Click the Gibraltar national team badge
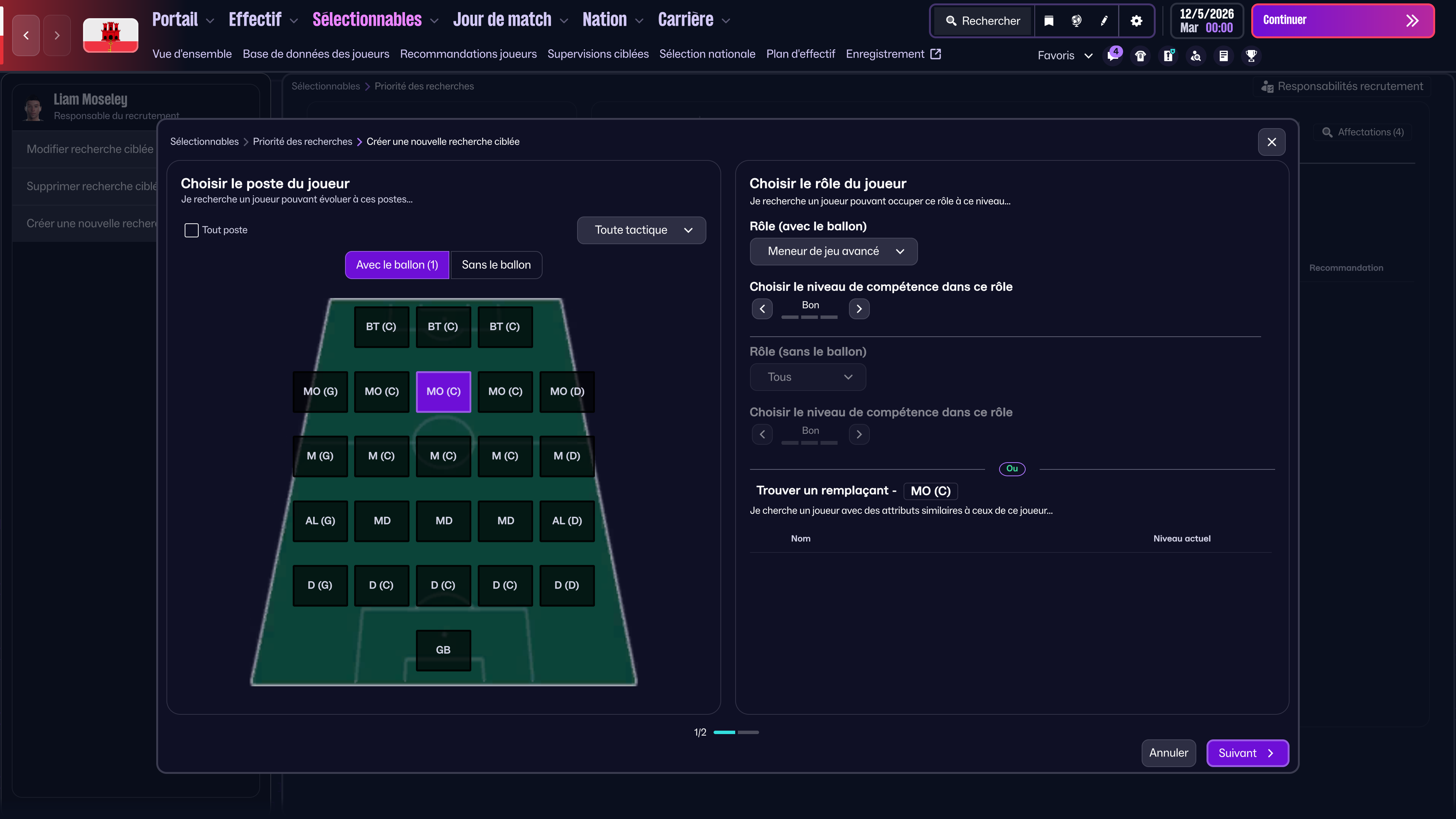The width and height of the screenshot is (1456, 819). (x=111, y=35)
